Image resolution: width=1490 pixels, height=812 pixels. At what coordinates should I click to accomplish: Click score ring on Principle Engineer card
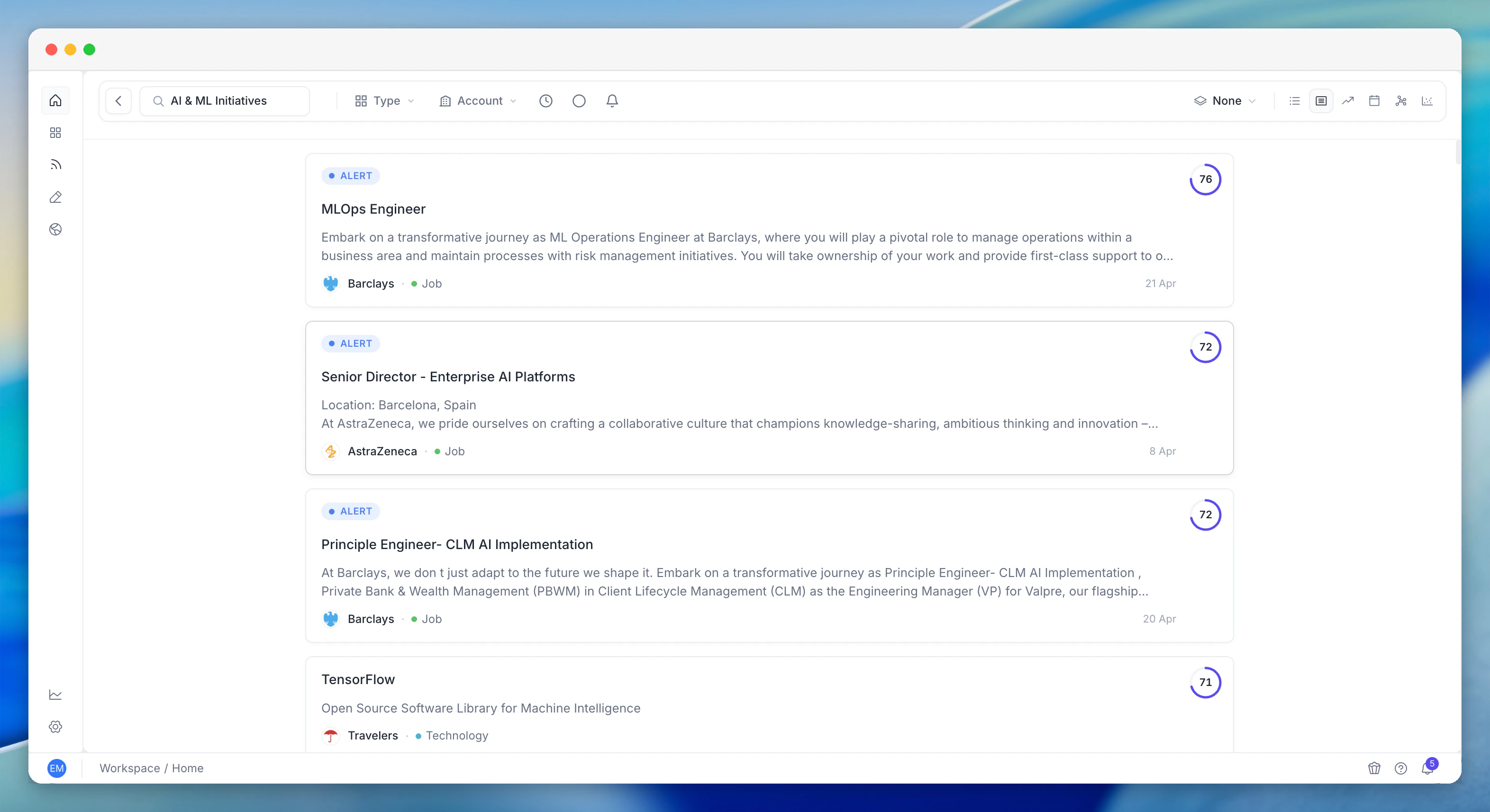[1206, 515]
